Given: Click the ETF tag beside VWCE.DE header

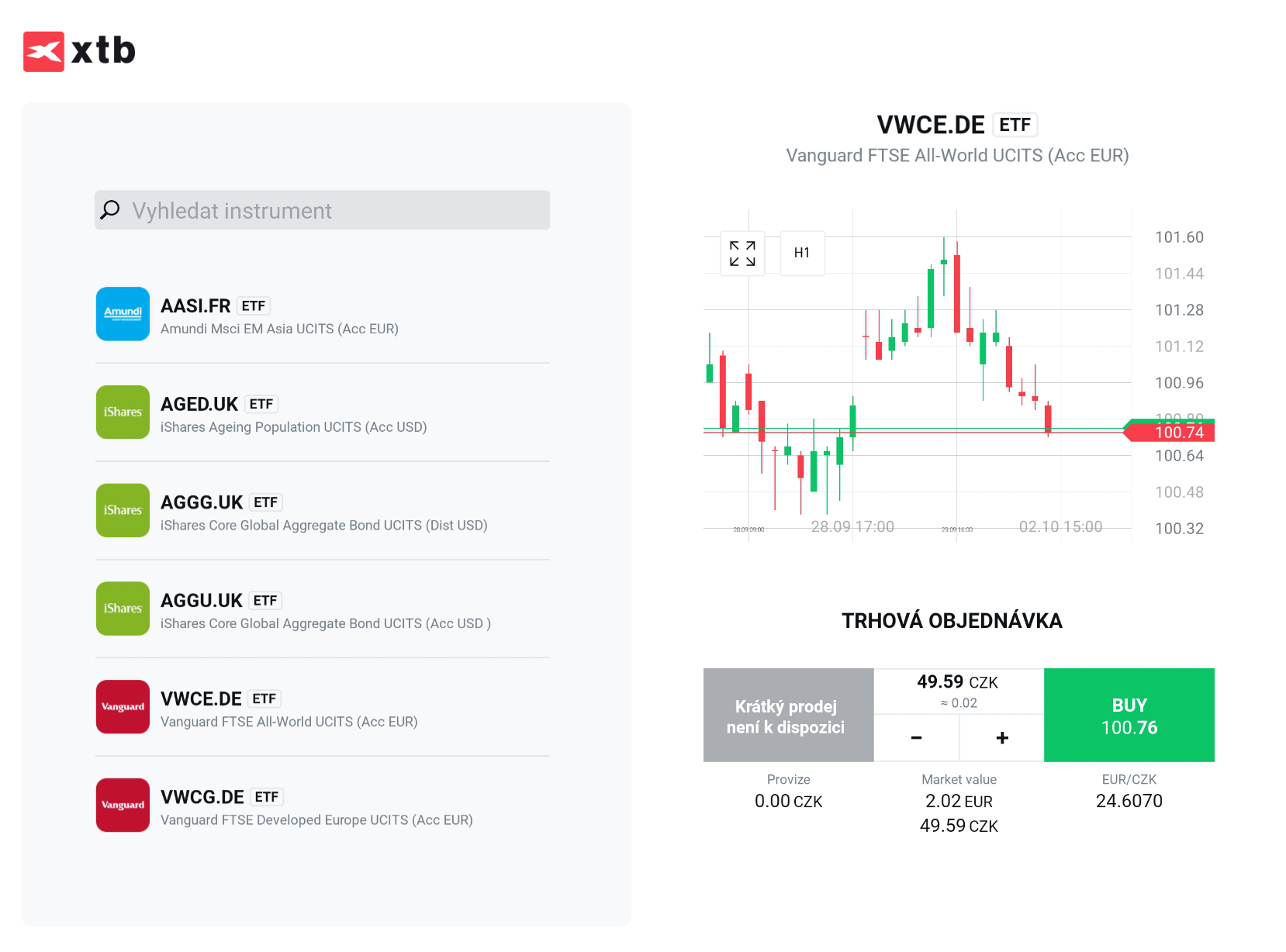Looking at the screenshot, I should point(1015,125).
